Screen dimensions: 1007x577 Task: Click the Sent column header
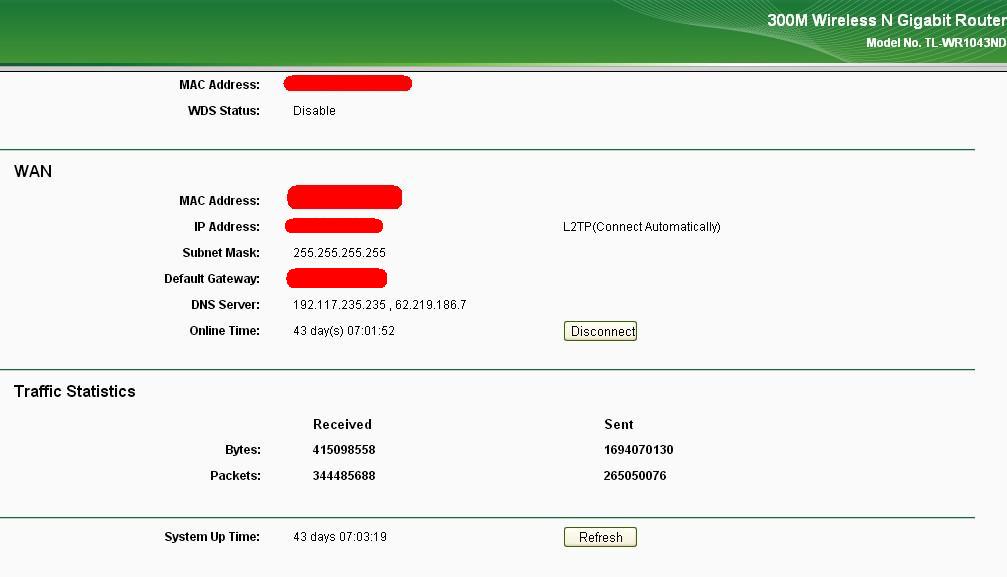[619, 424]
